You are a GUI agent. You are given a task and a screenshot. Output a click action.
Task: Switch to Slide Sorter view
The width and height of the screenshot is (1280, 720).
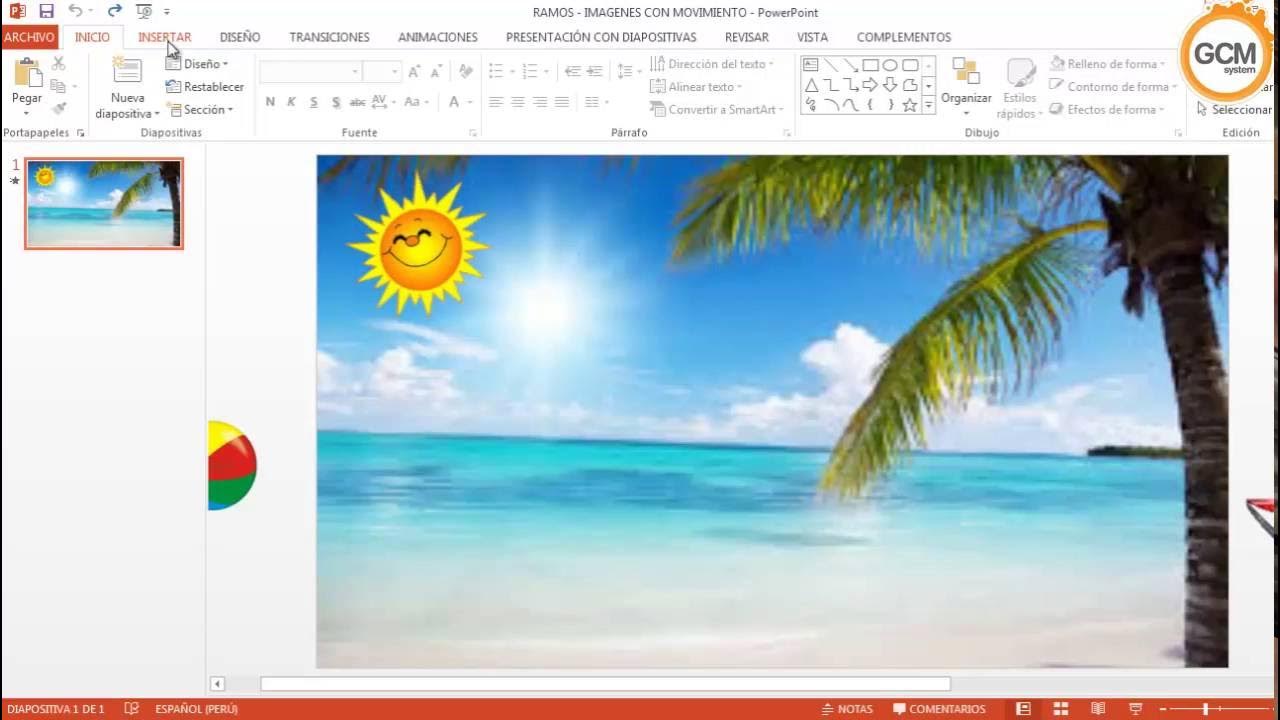pyautogui.click(x=1062, y=708)
